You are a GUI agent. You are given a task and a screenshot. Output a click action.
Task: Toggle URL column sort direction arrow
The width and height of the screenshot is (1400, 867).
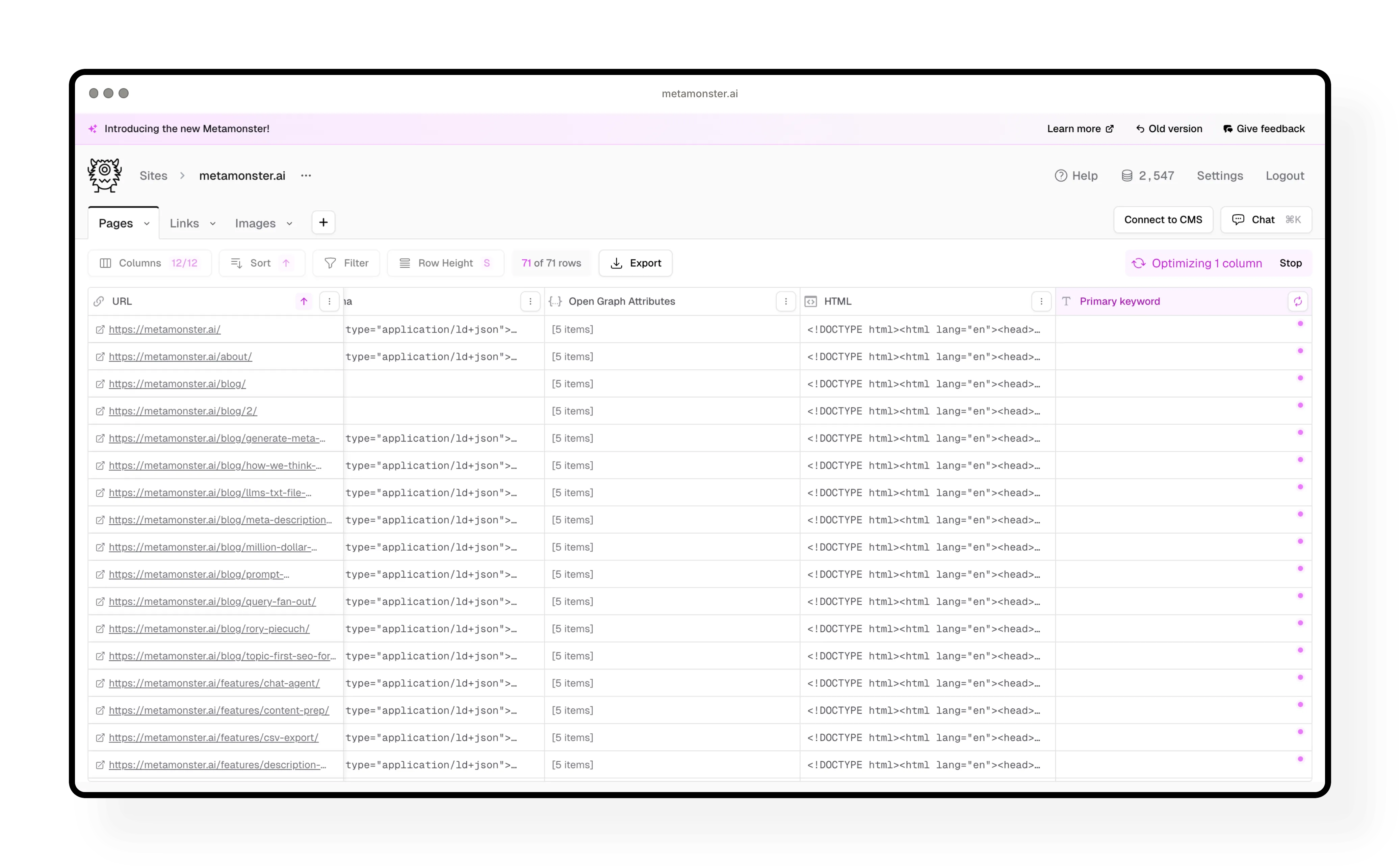click(304, 301)
